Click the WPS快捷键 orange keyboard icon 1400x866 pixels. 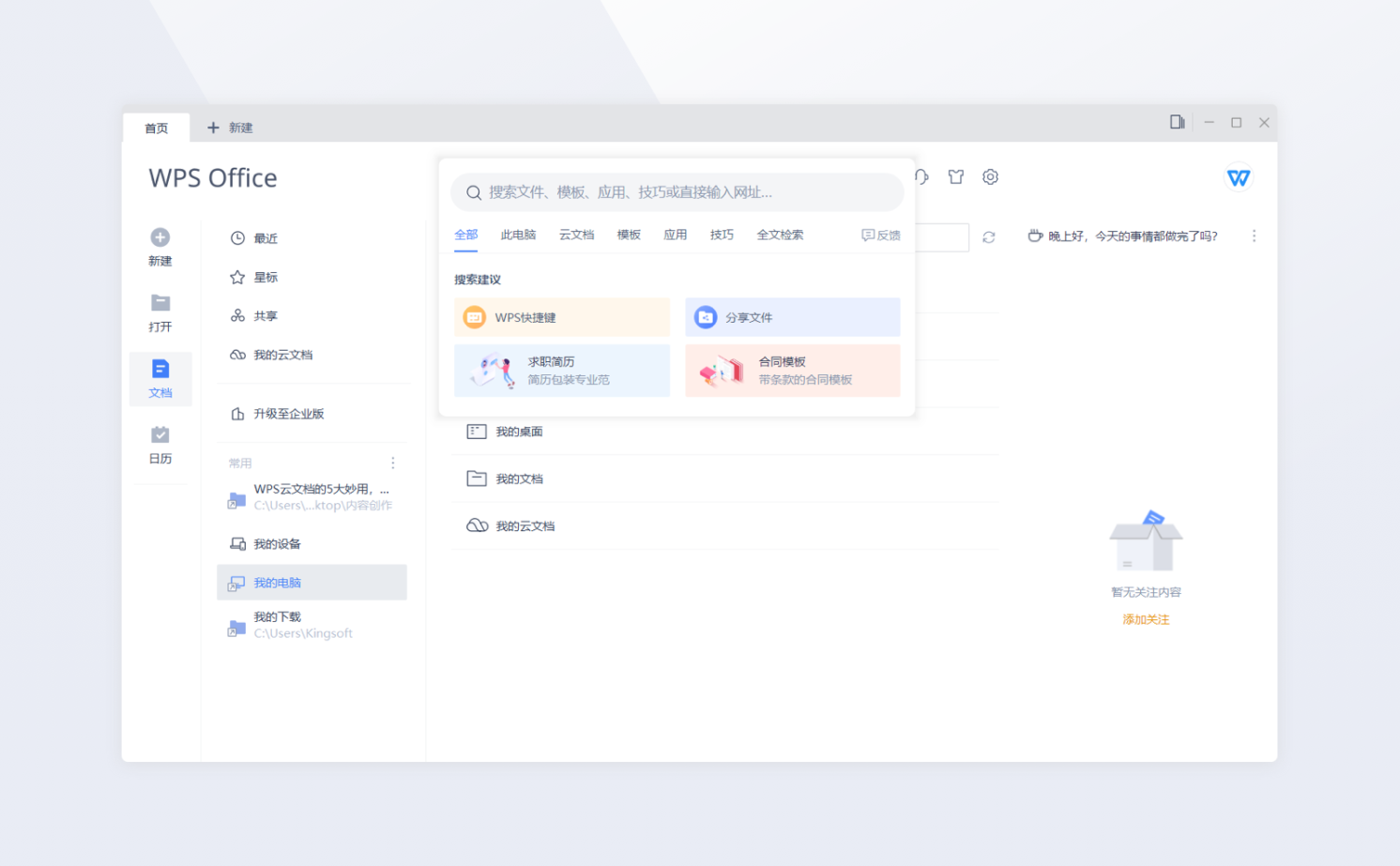[475, 317]
